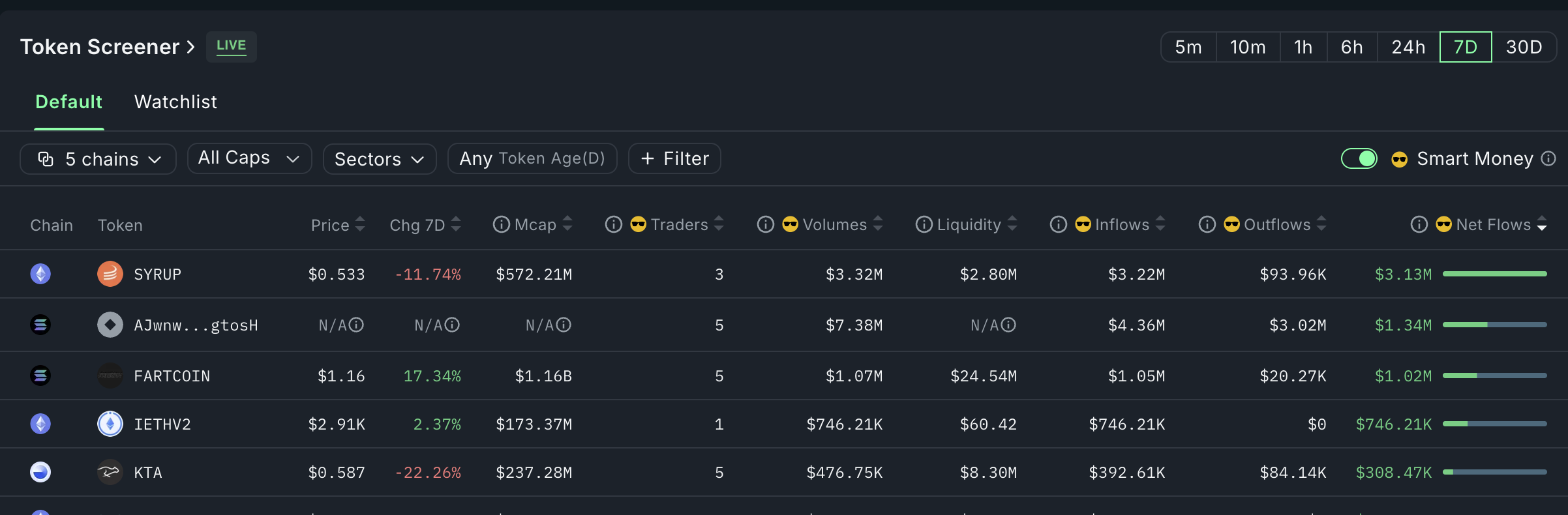Select the 1h timeframe
Viewport: 1568px width, 515px height.
click(1303, 47)
